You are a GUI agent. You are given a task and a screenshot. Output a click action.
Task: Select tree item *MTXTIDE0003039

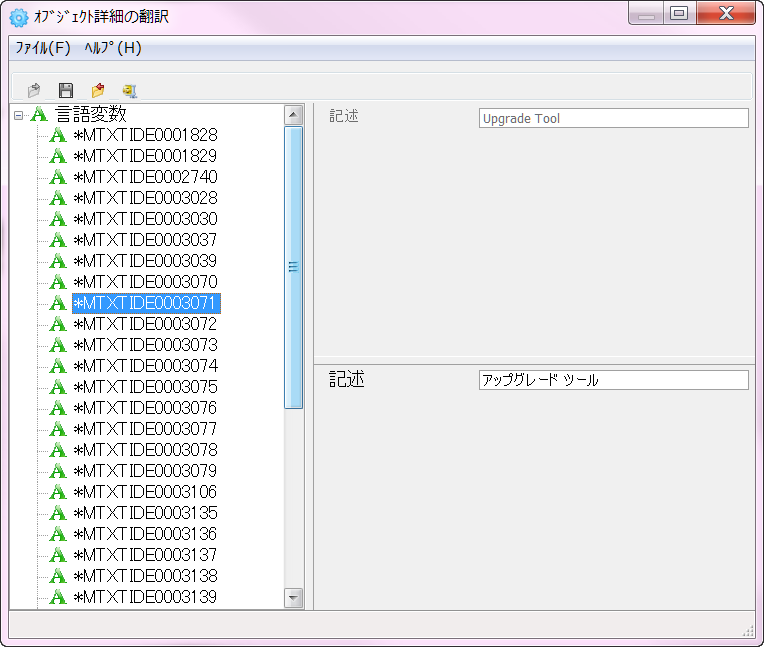click(x=145, y=261)
